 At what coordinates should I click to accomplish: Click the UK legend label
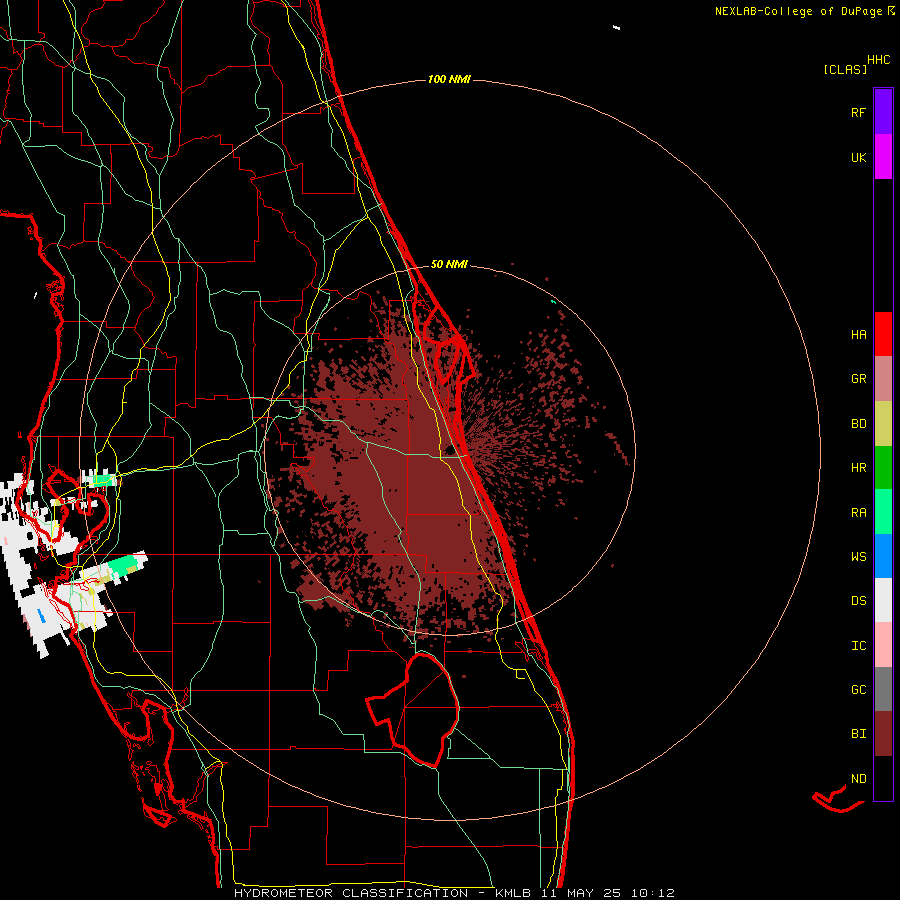(x=858, y=157)
